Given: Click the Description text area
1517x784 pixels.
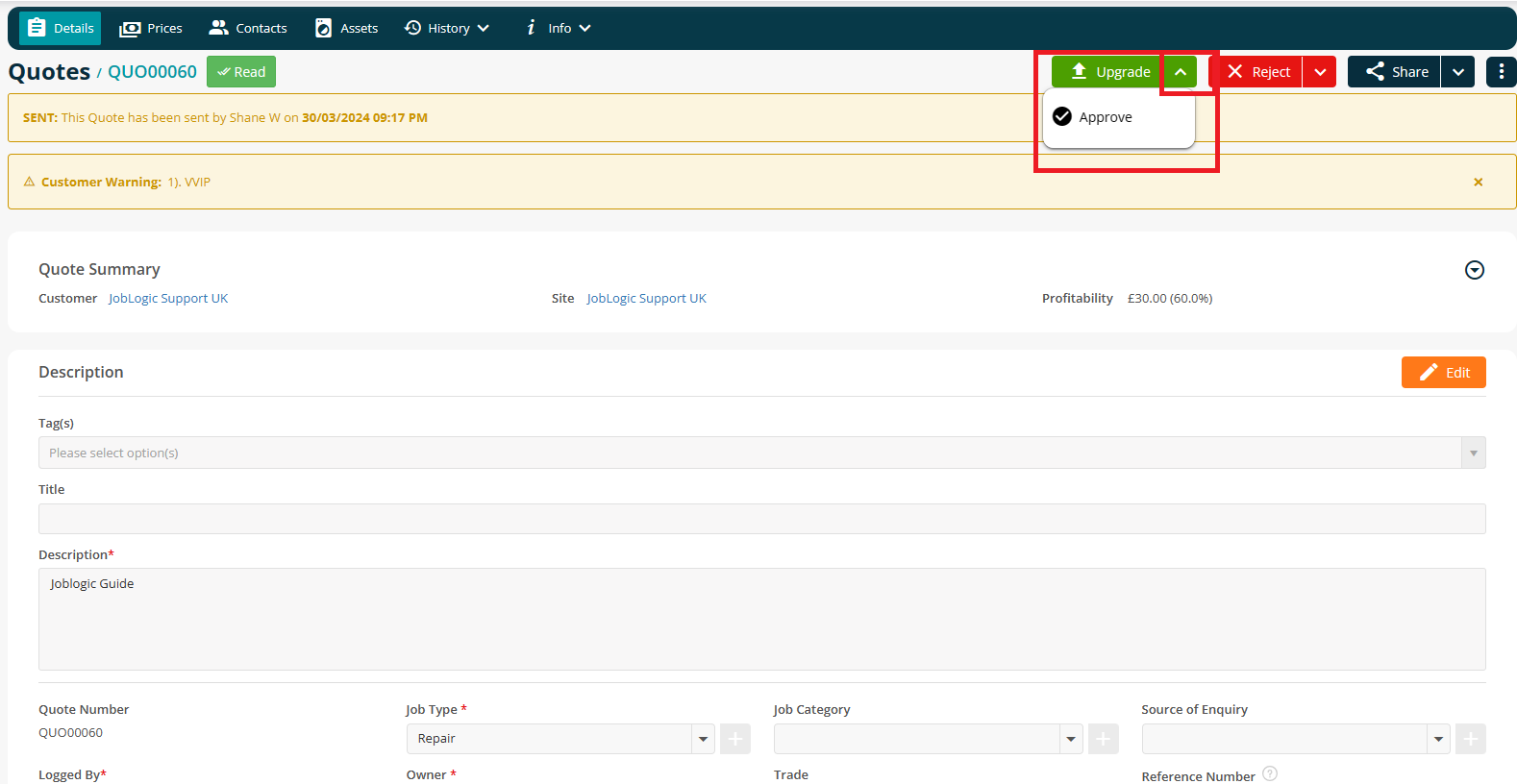Looking at the screenshot, I should [x=762, y=620].
